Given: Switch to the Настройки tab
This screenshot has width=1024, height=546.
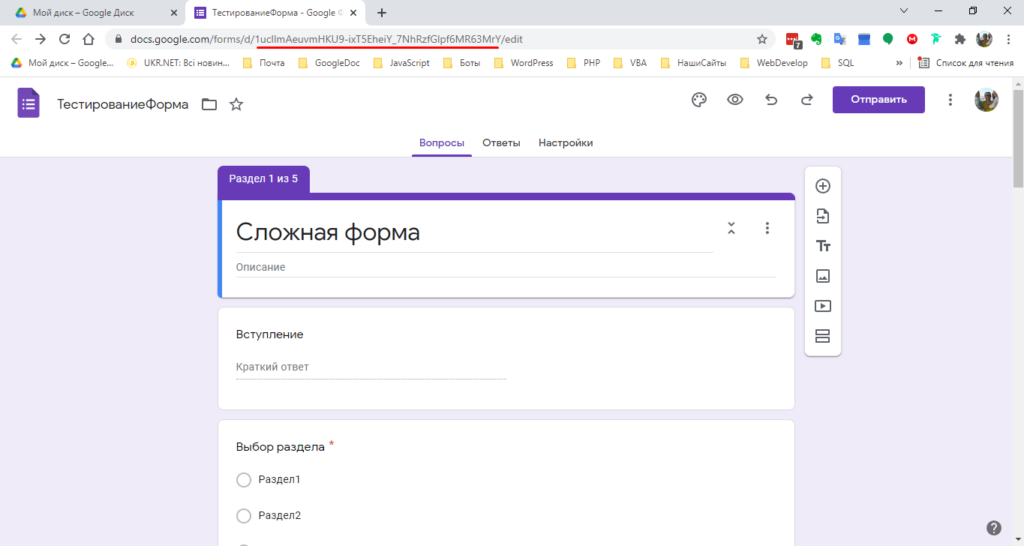Looking at the screenshot, I should click(565, 143).
